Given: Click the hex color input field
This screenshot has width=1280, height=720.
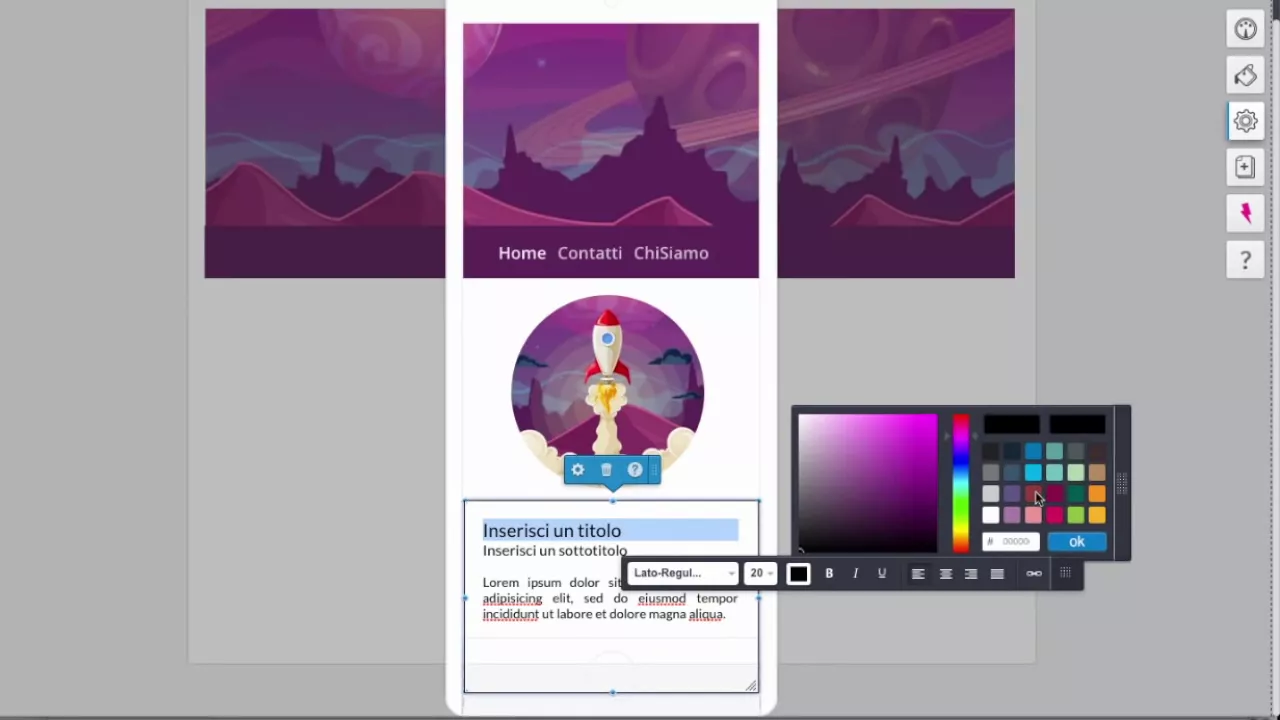Looking at the screenshot, I should 1011,541.
